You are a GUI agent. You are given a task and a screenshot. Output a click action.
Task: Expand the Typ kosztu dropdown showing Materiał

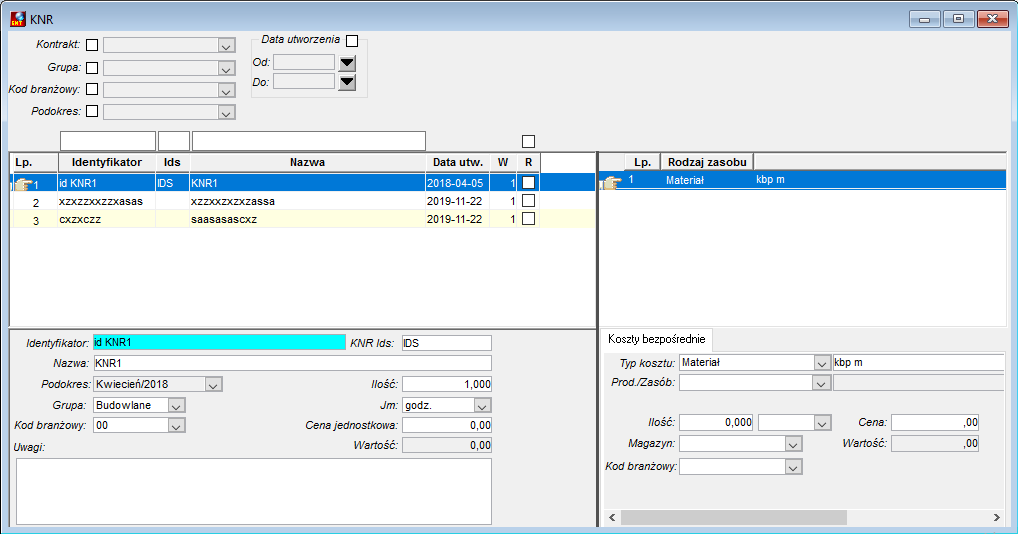tap(822, 363)
